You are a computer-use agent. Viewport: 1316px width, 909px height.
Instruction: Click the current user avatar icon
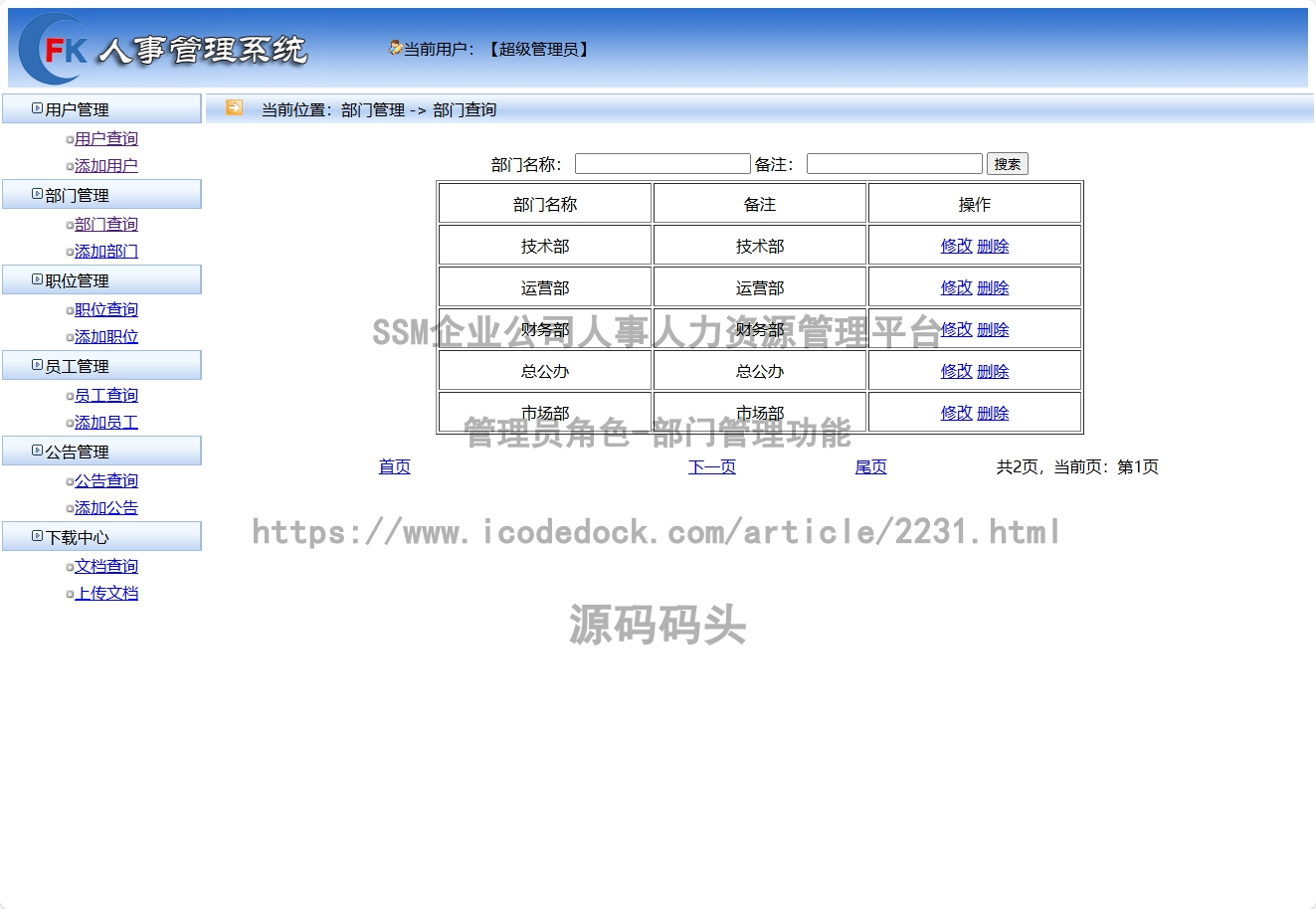coord(395,48)
